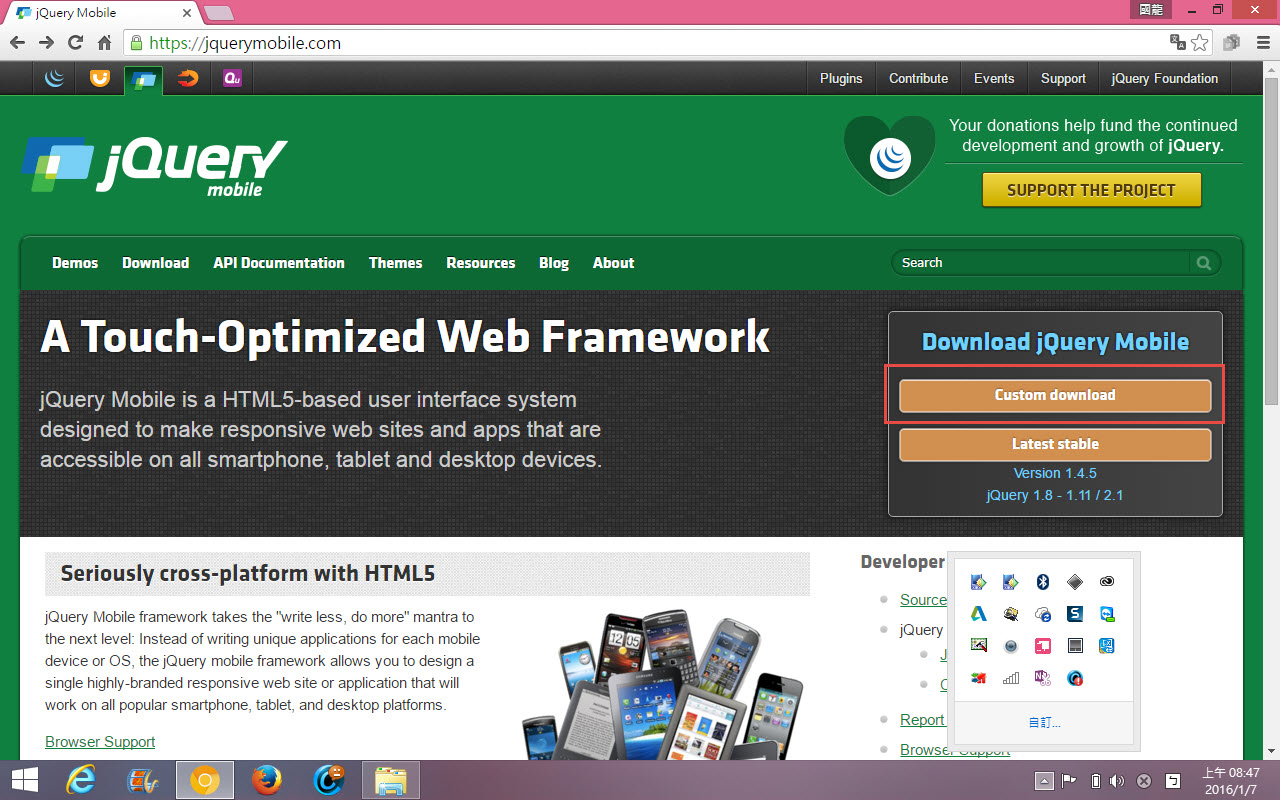Click 自訂... in the tray popup
Screen dimensions: 1280x800
[x=1044, y=722]
